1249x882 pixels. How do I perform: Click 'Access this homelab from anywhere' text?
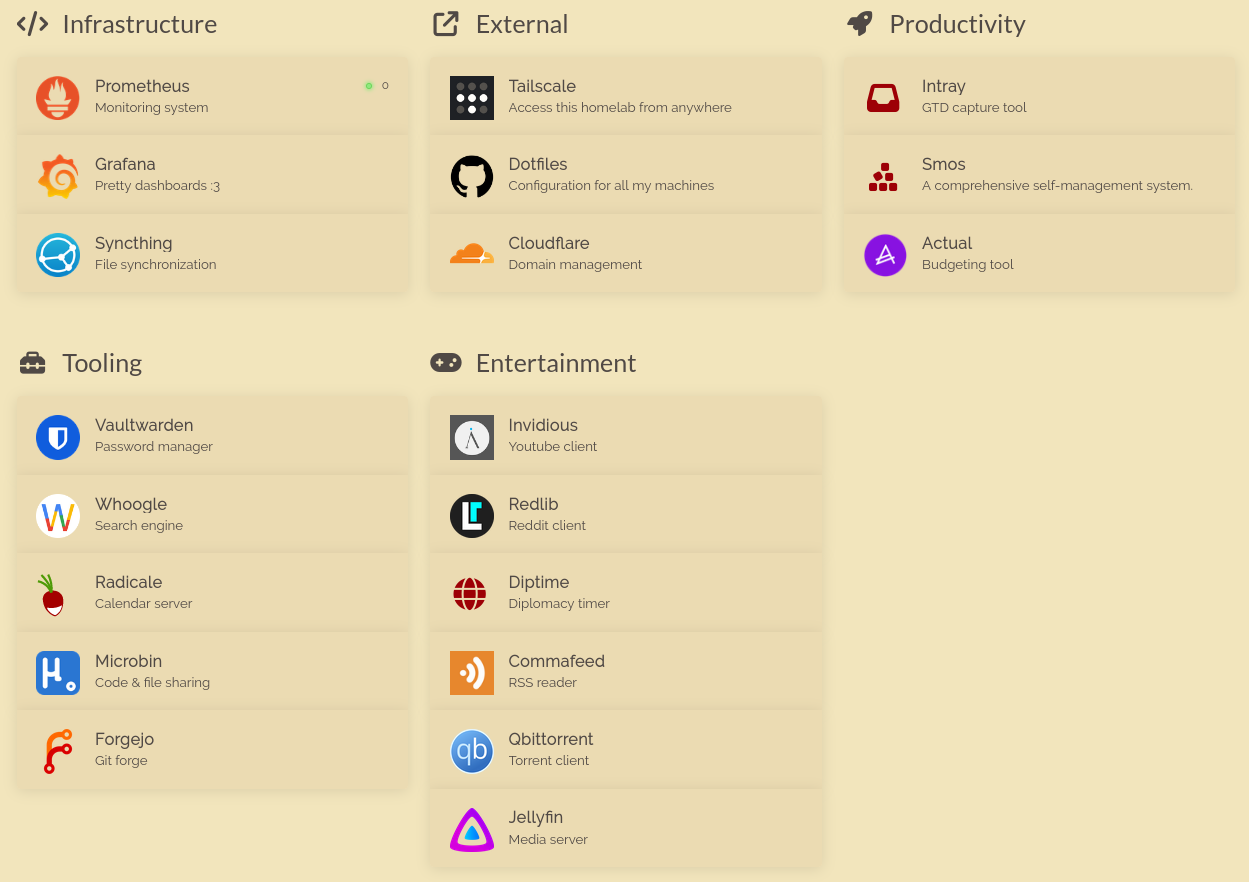click(x=620, y=108)
